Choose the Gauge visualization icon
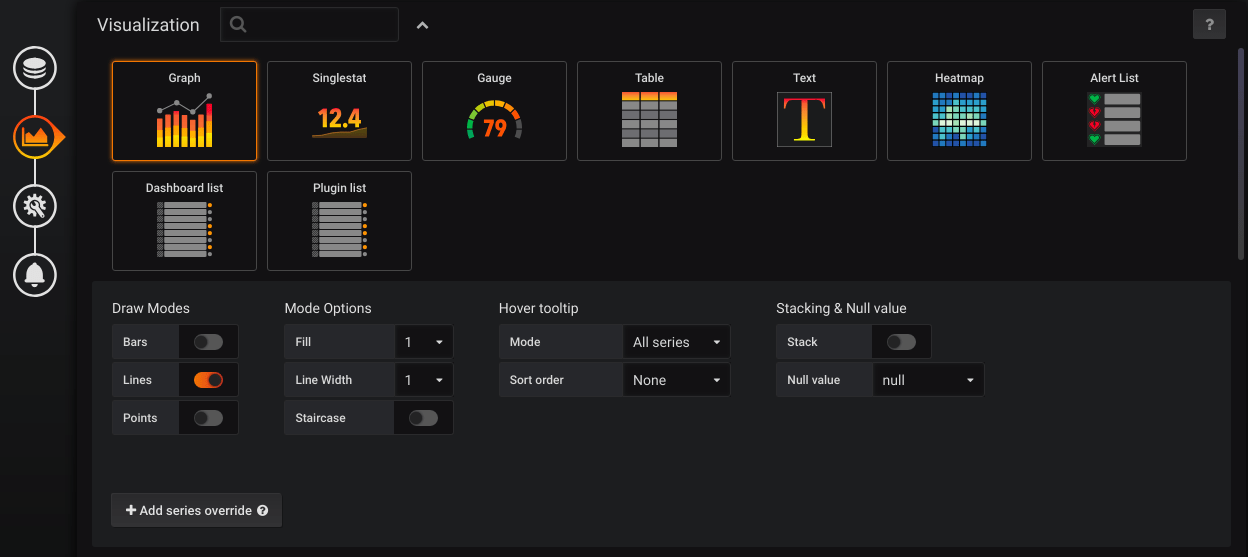 [x=494, y=120]
